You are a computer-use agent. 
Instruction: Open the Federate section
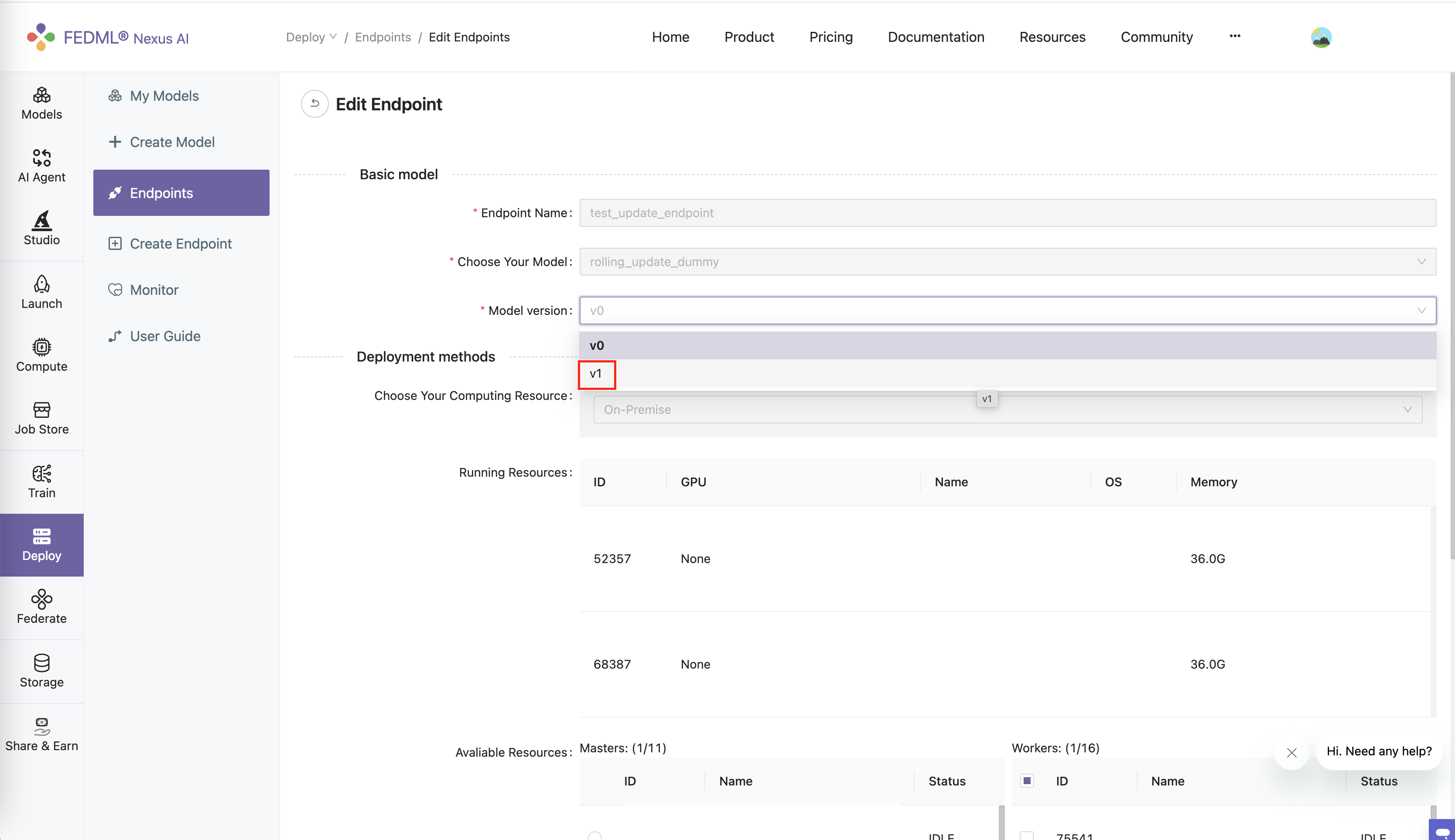[x=41, y=608]
